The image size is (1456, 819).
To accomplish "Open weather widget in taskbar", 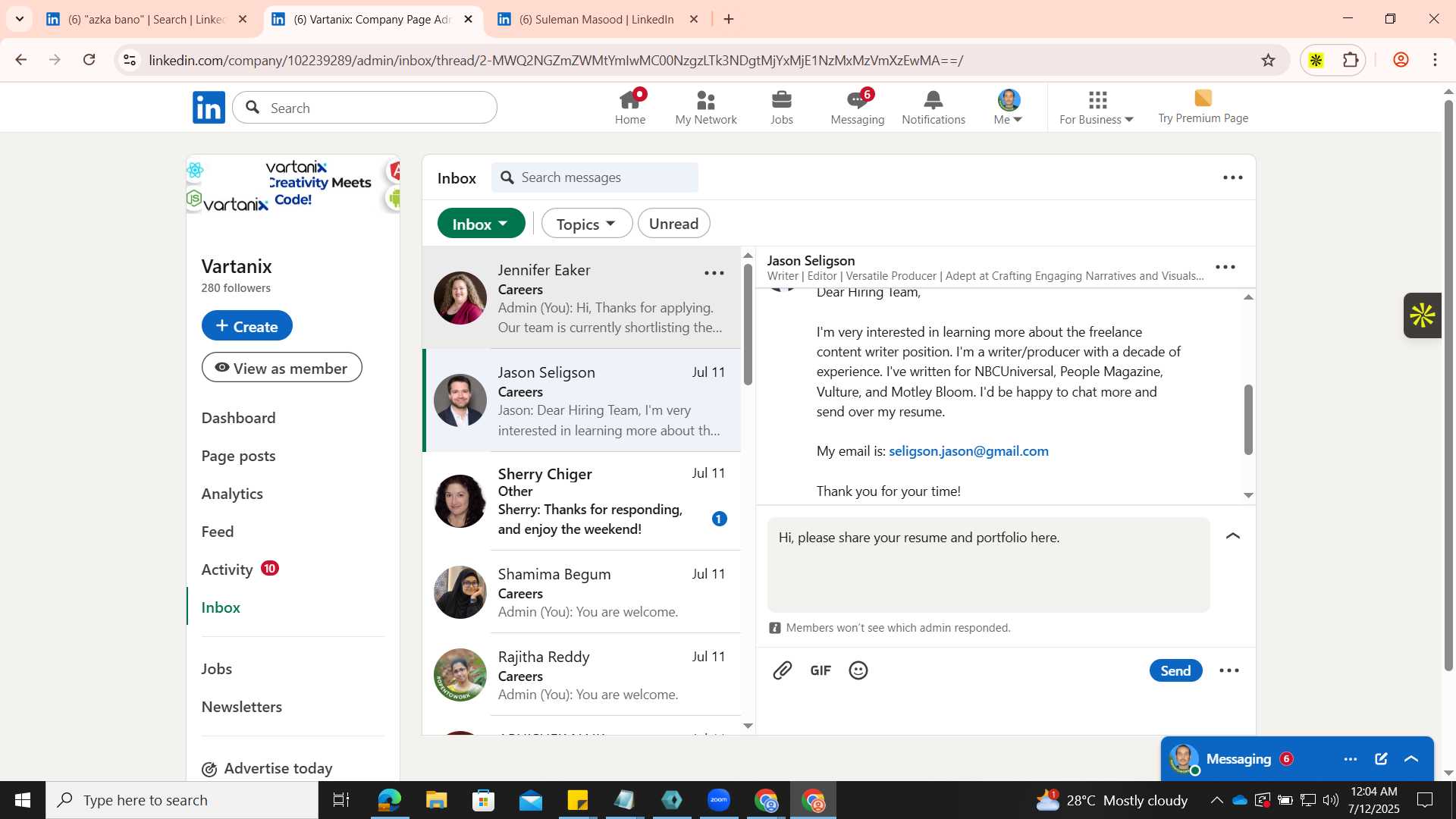I will point(1112,800).
